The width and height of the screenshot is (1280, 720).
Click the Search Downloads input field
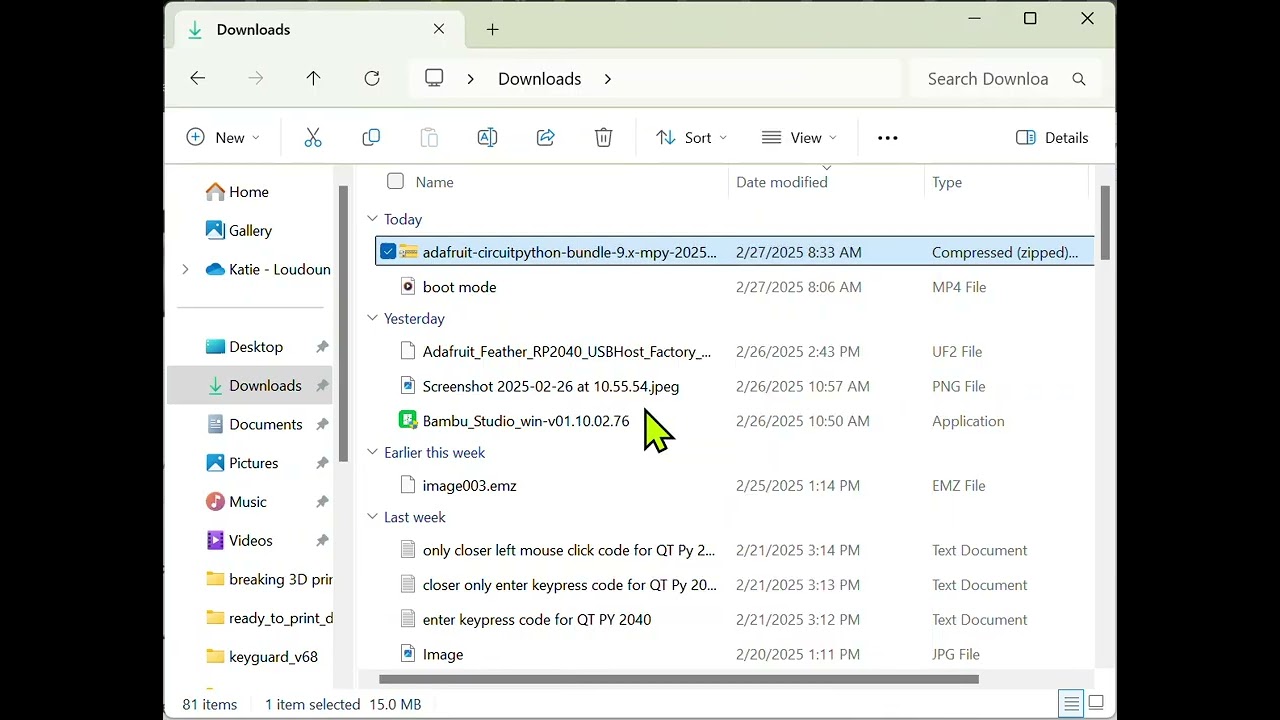(x=987, y=79)
